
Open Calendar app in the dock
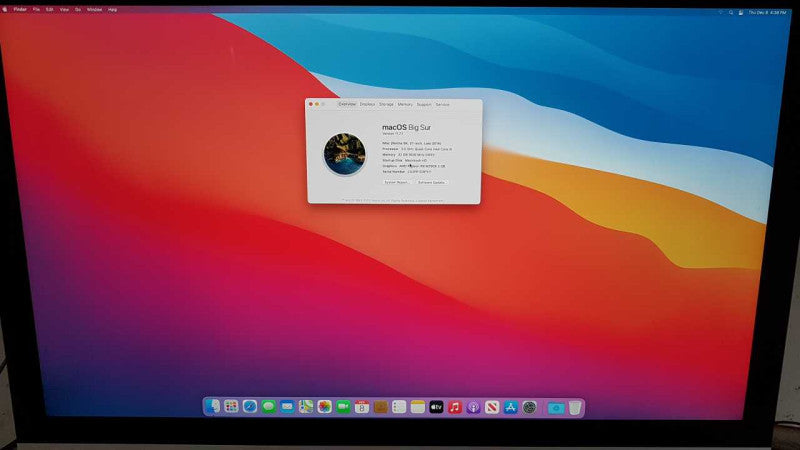[x=362, y=407]
